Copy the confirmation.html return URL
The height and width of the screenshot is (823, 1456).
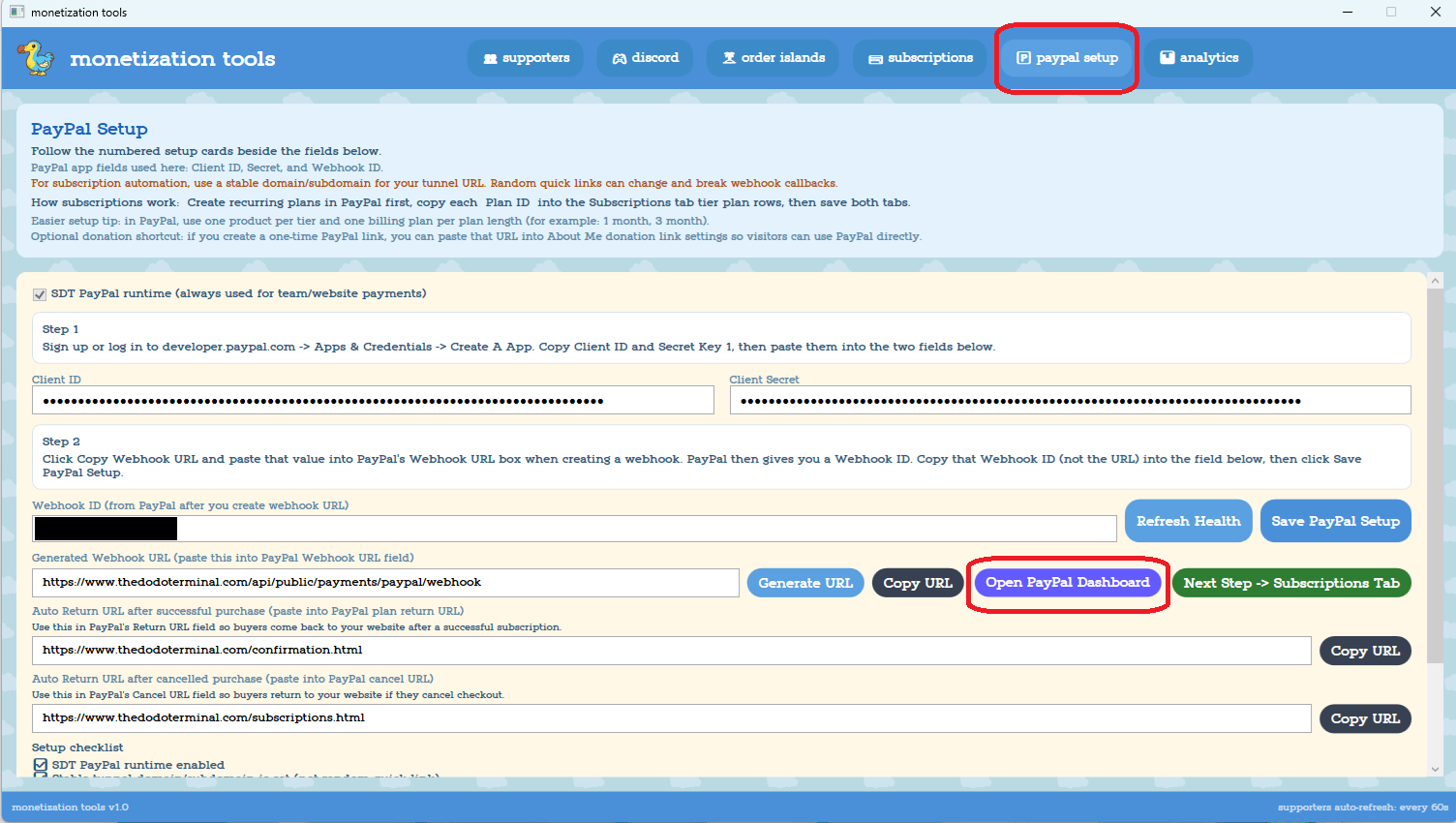coord(1365,651)
